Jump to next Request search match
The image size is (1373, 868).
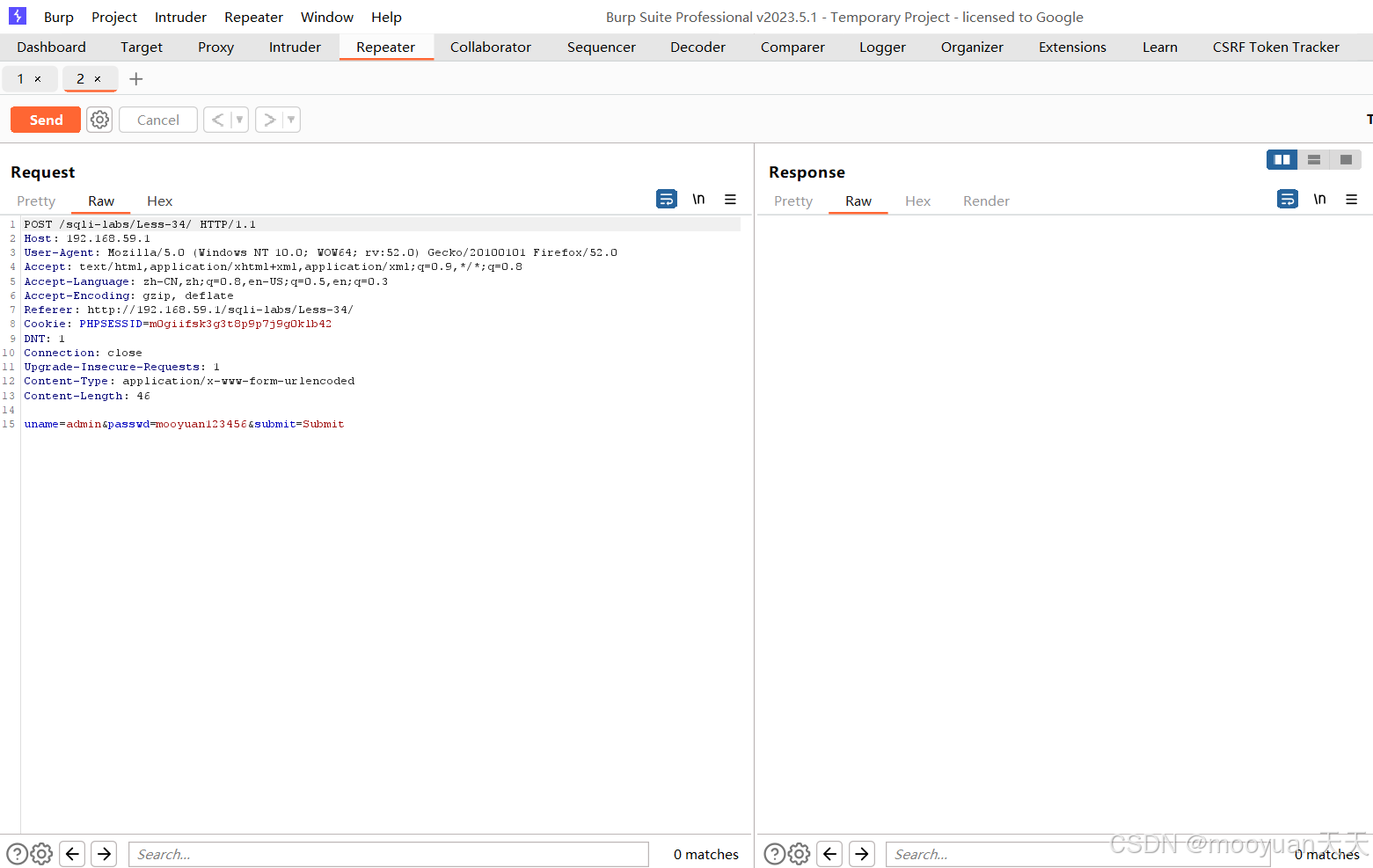[104, 854]
